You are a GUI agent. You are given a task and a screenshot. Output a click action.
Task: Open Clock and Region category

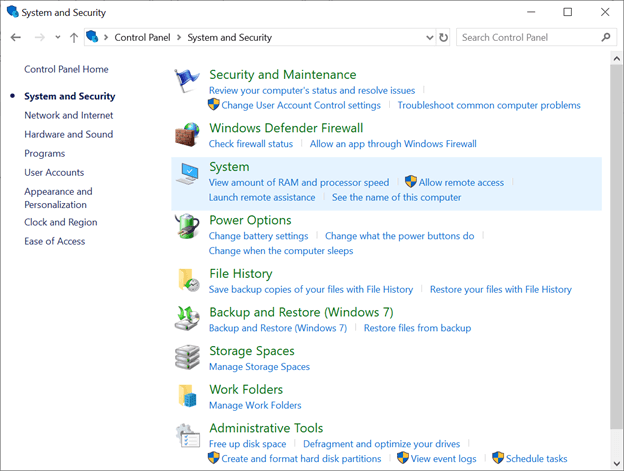(60, 222)
